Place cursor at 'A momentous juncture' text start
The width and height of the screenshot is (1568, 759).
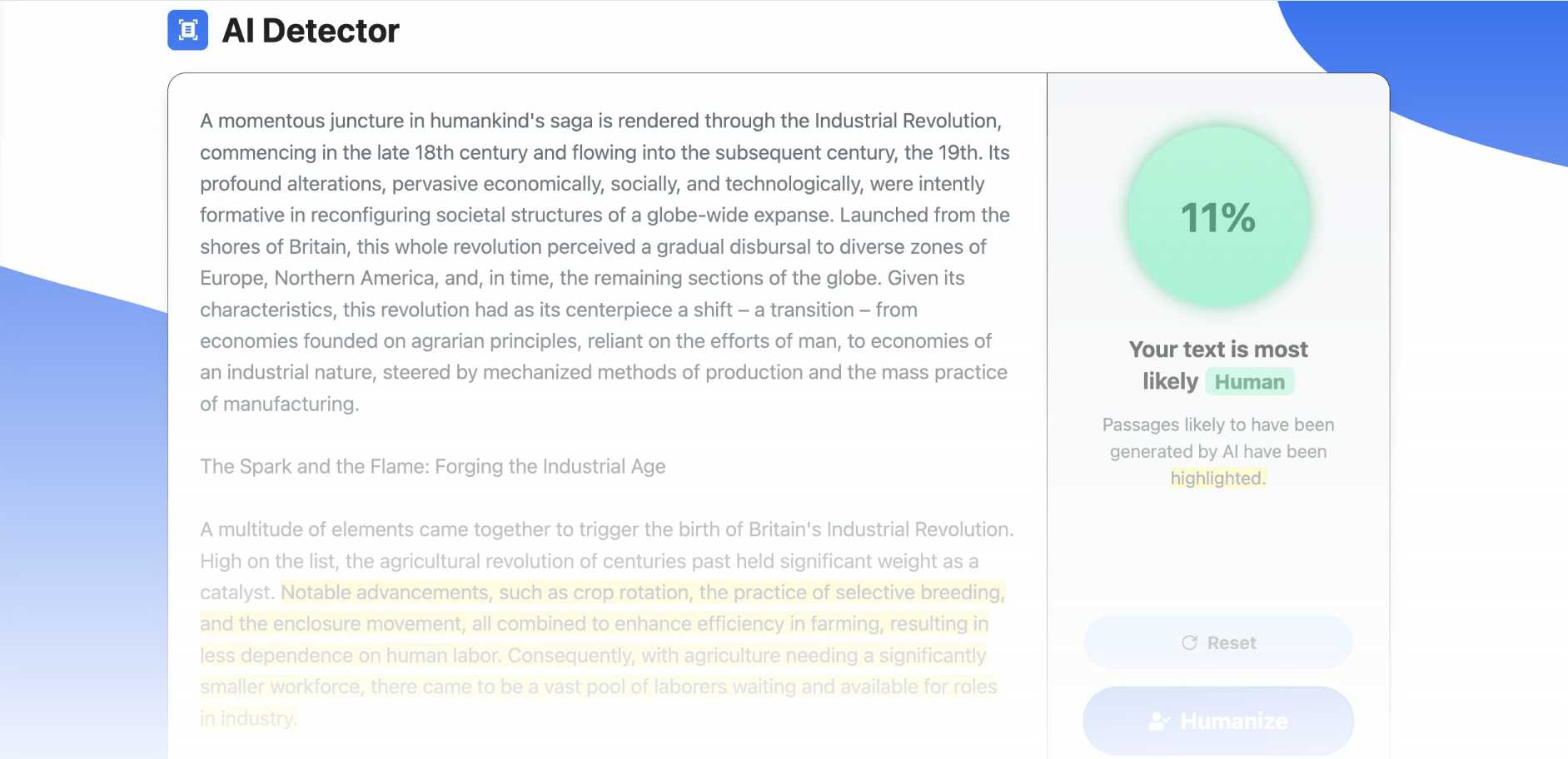coord(201,122)
